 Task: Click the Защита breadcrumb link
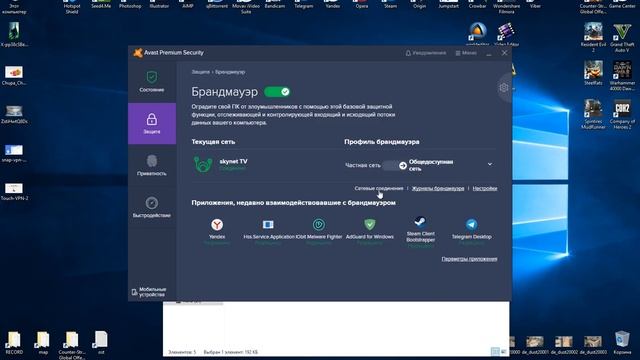200,72
